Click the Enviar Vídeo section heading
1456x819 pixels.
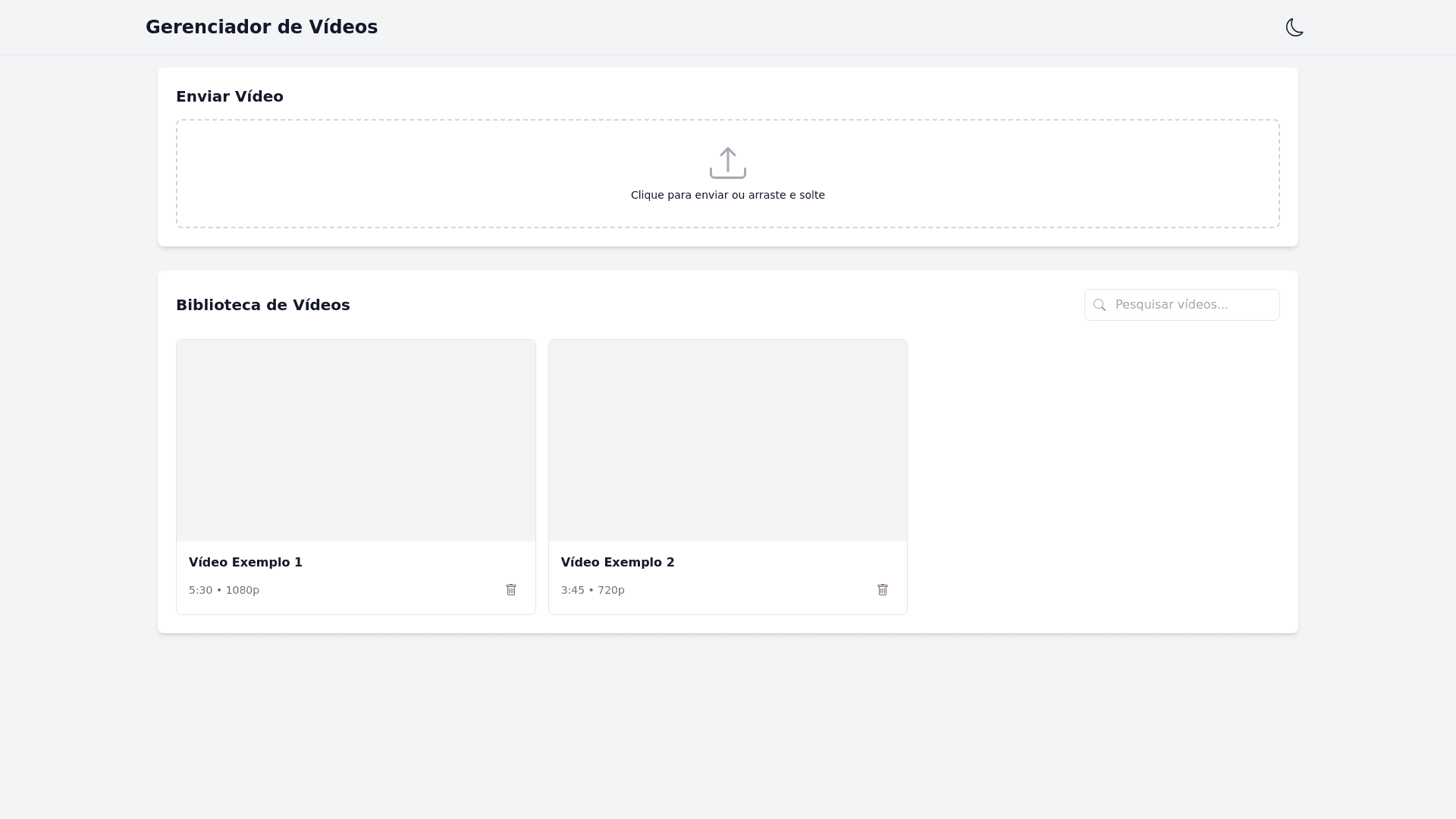(230, 96)
